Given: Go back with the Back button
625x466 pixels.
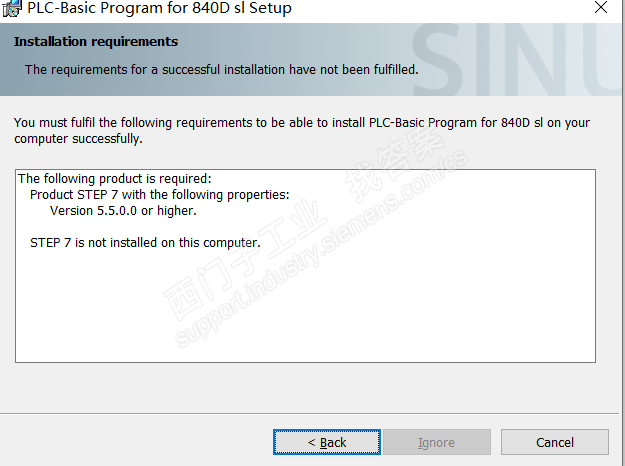Looking at the screenshot, I should point(327,442).
